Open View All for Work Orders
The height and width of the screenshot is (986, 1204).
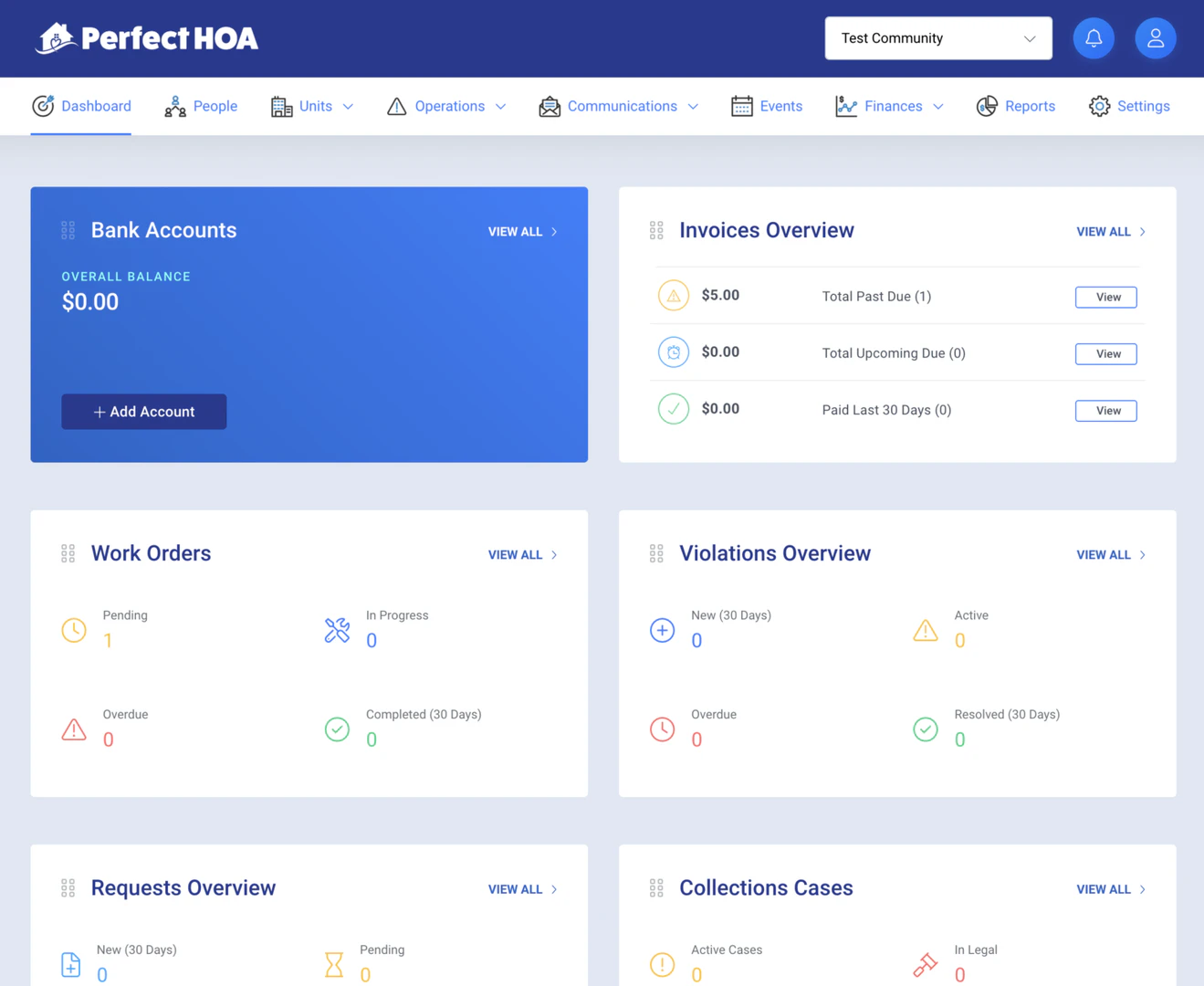click(x=522, y=555)
